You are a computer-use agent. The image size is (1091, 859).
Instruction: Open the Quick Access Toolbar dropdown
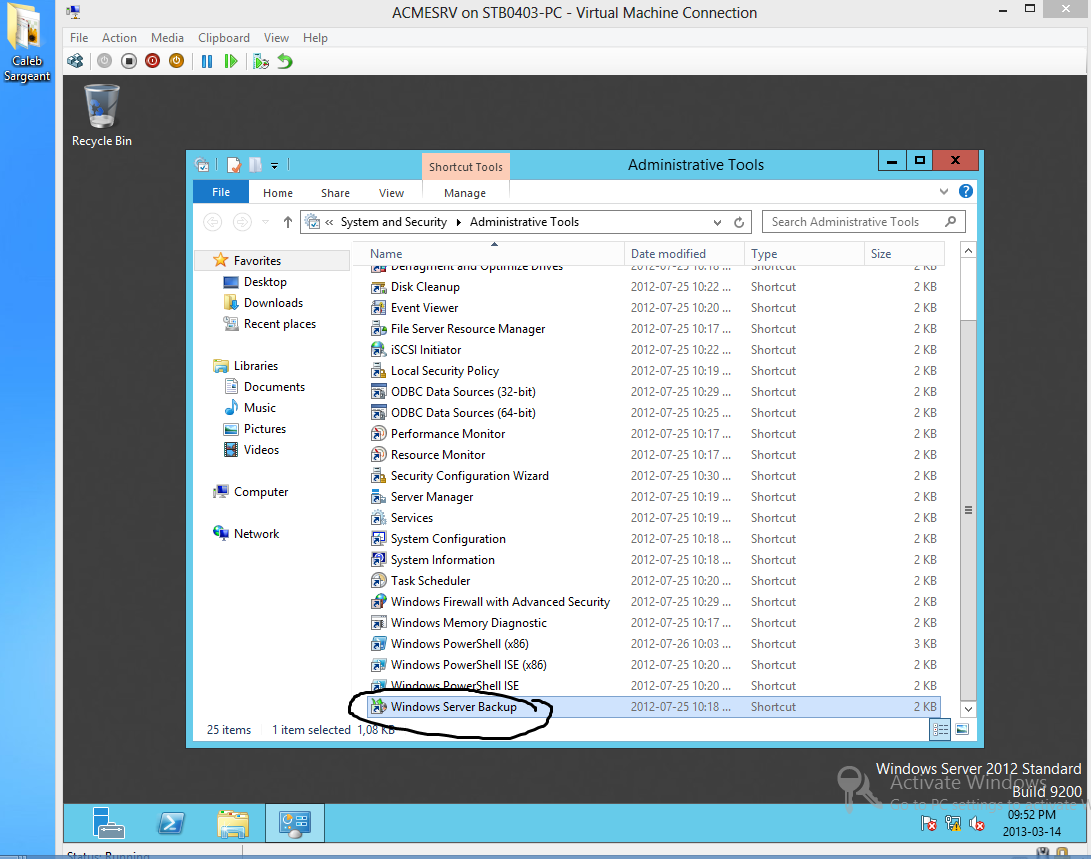(274, 166)
